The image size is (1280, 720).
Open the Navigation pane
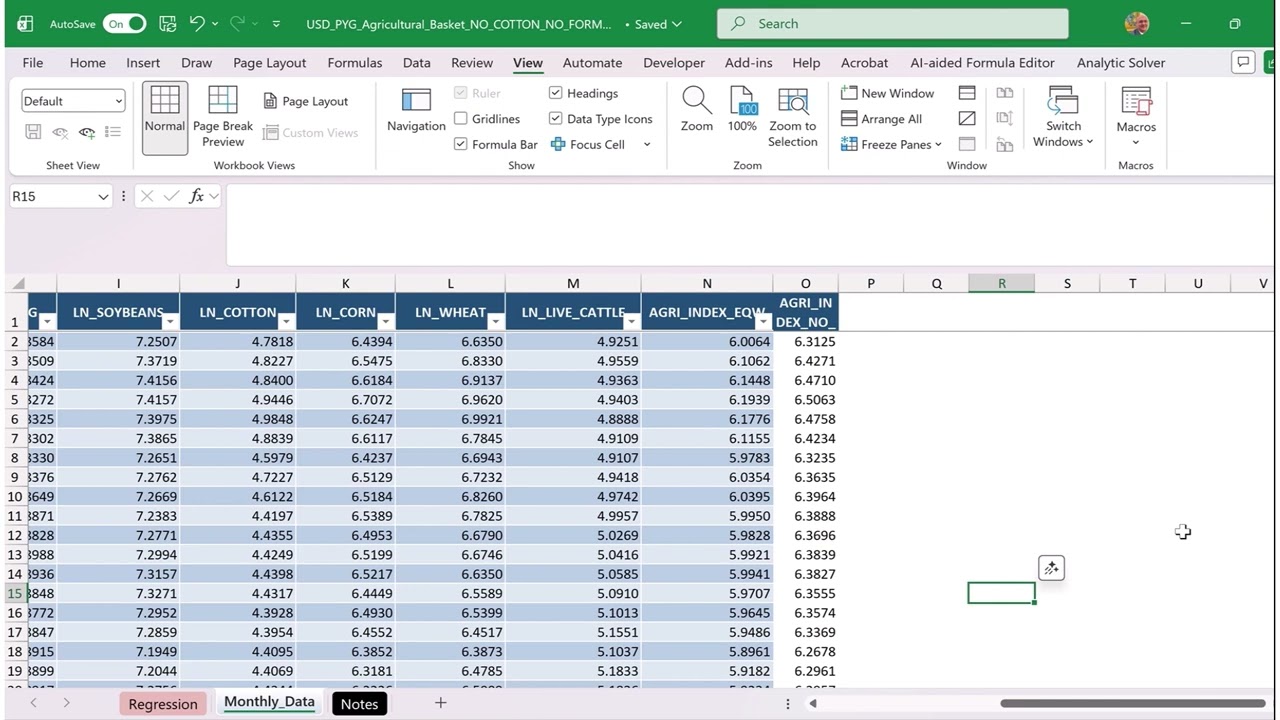[x=416, y=112]
